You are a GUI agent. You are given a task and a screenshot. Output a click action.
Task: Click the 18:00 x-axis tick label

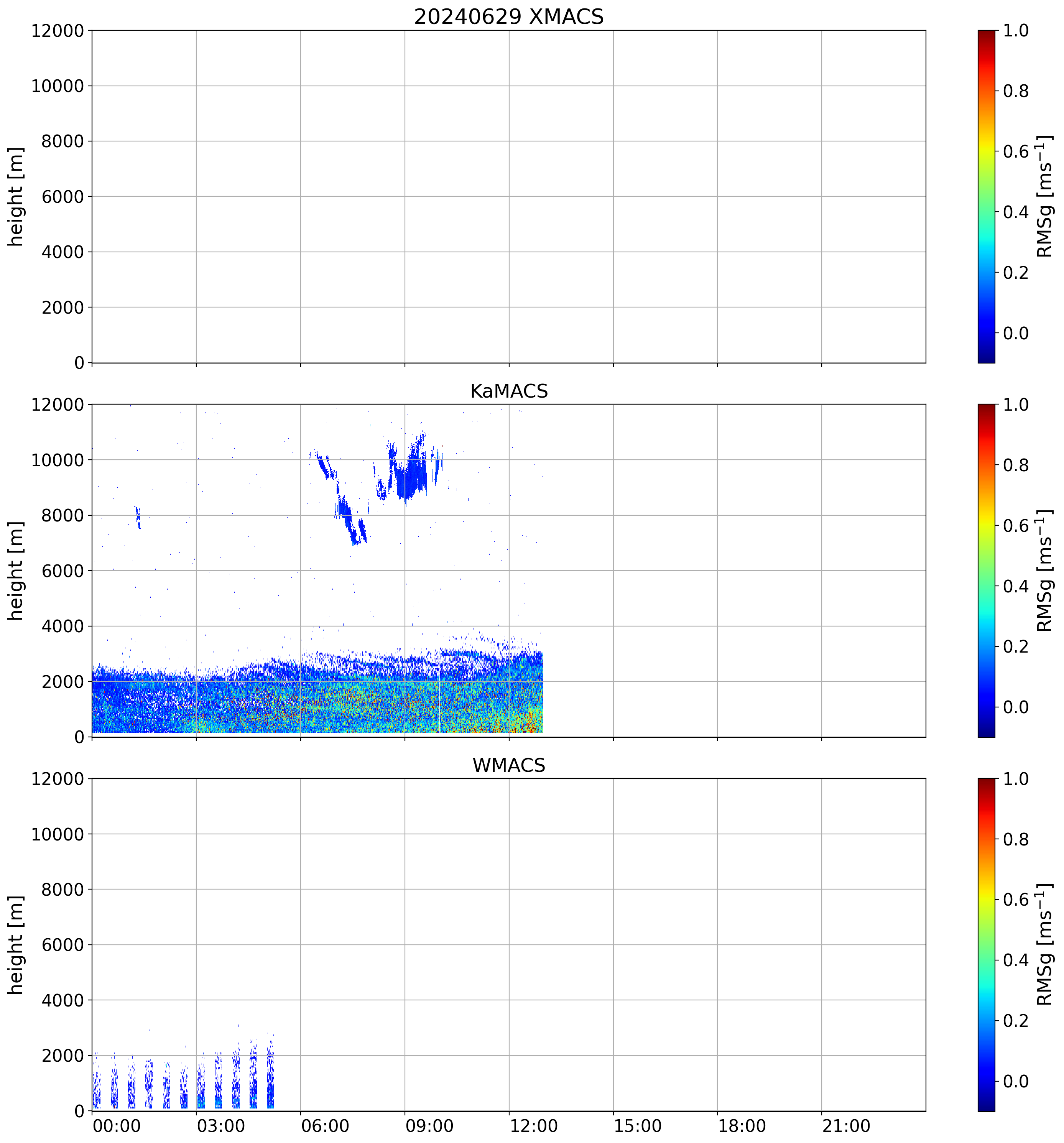[x=742, y=1125]
